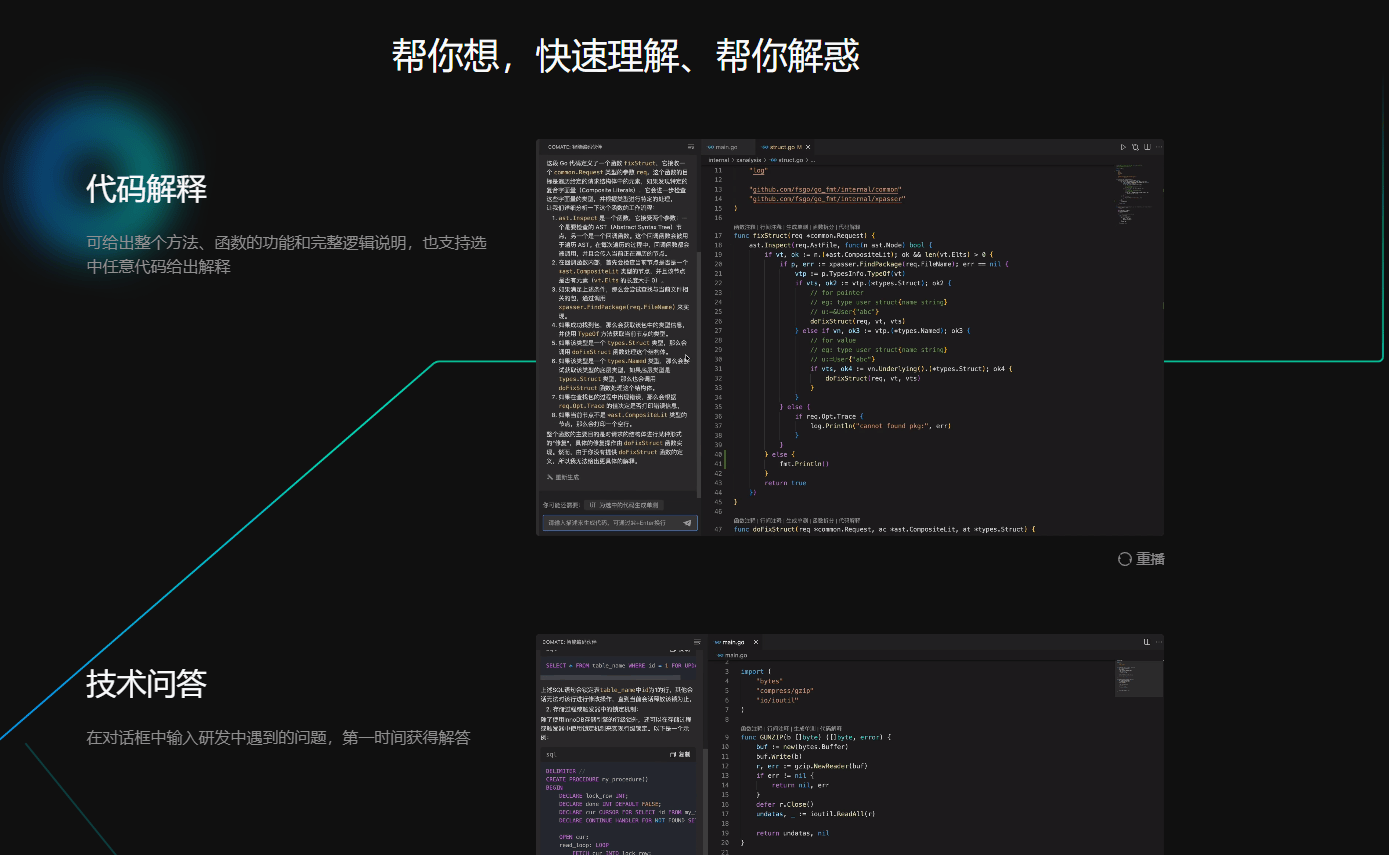Click the UT 生成单测 quick action chip
Screen dimensions: 1389x855
(624, 505)
